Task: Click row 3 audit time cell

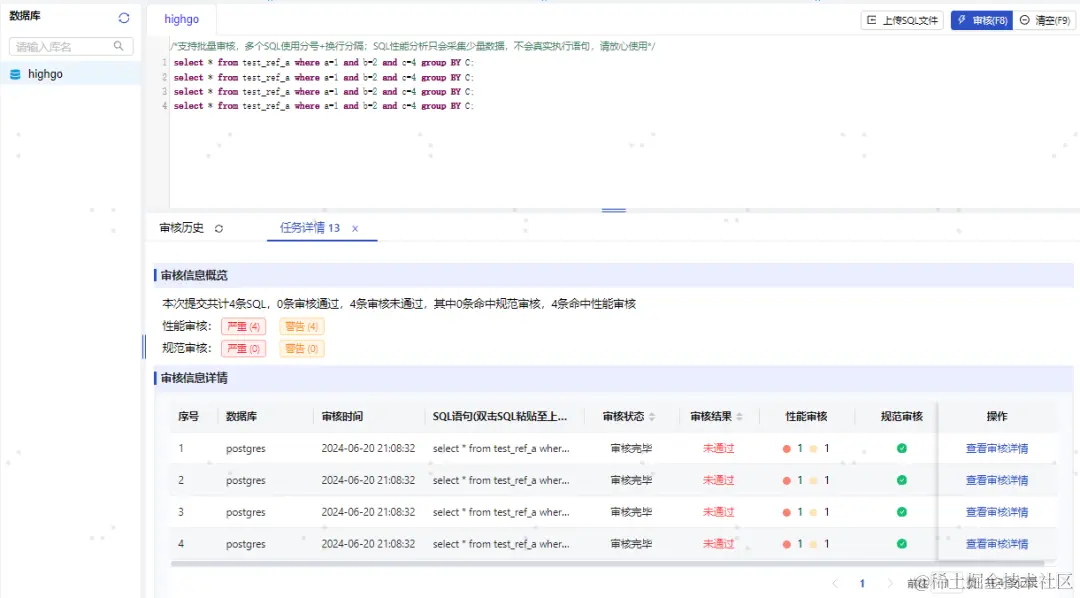Action: click(368, 512)
